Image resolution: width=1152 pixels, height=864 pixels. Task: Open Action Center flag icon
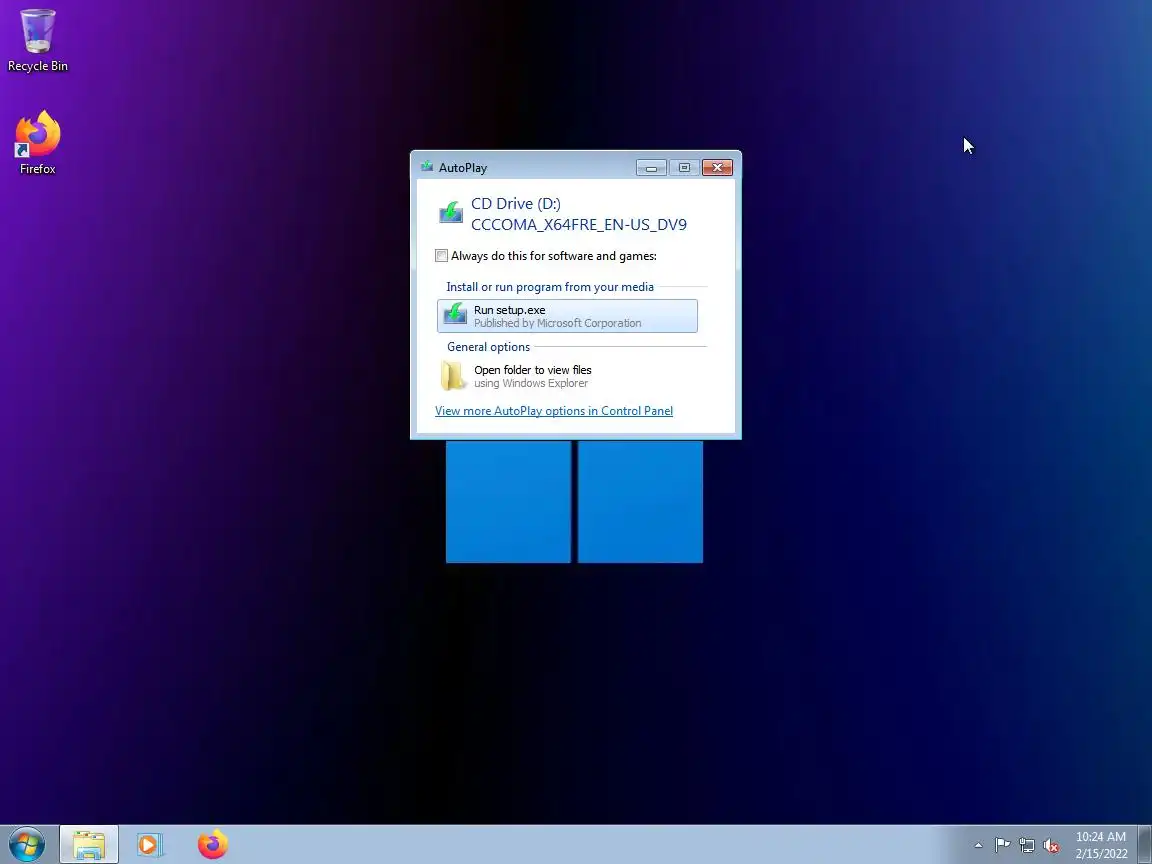[1002, 846]
